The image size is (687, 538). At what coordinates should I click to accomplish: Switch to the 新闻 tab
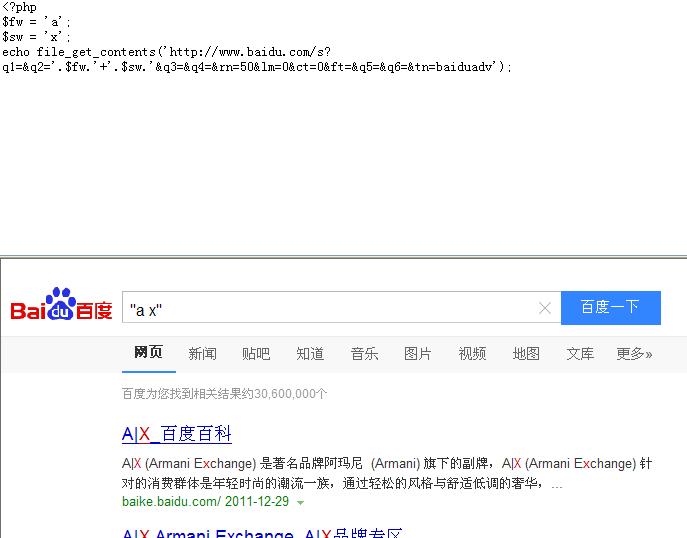click(202, 353)
